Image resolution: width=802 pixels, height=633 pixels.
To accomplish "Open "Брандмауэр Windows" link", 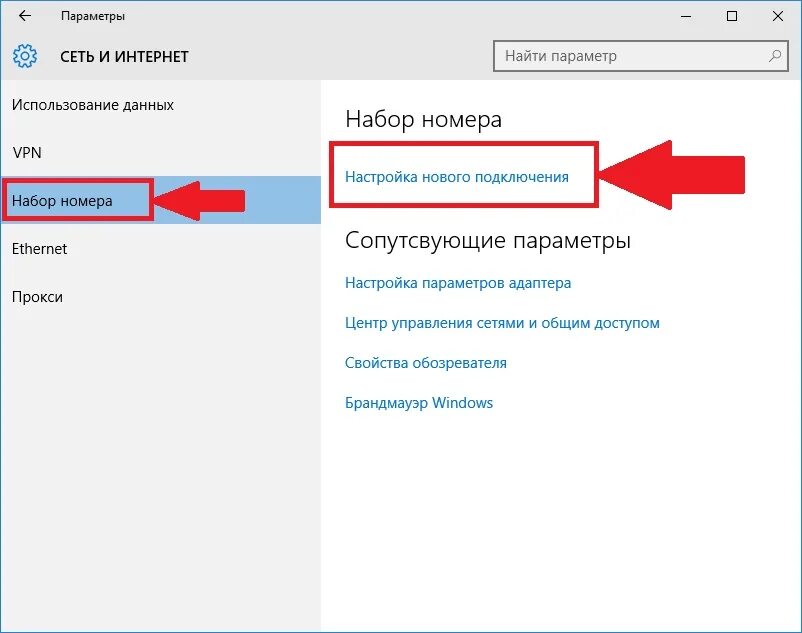I will click(x=419, y=403).
